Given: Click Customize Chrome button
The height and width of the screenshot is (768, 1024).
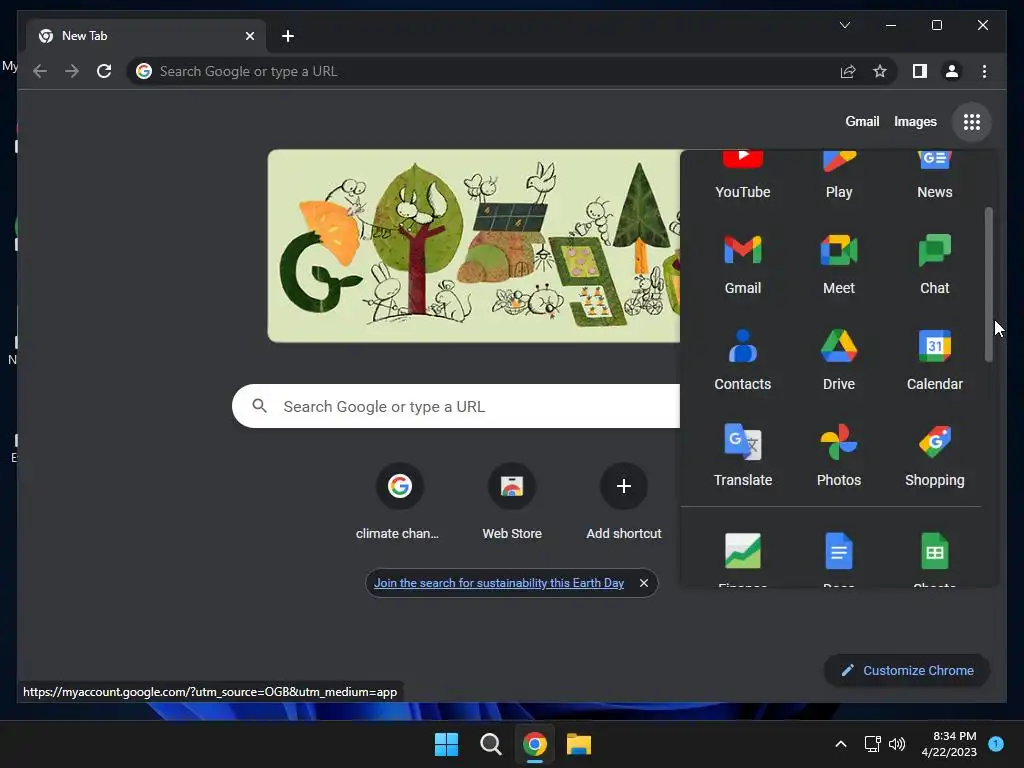Looking at the screenshot, I should pyautogui.click(x=907, y=671).
